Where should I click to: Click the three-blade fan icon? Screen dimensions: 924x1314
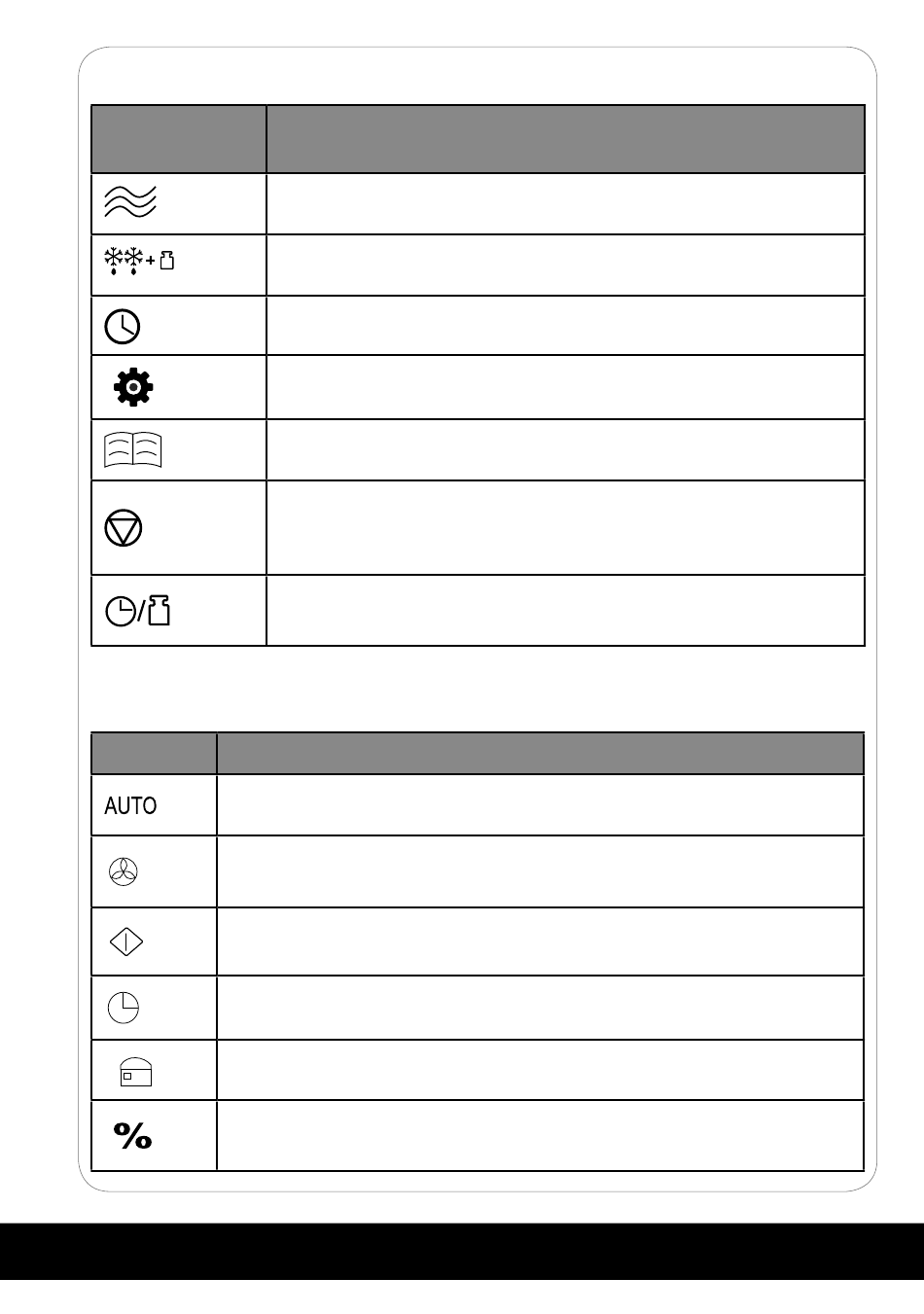tap(124, 873)
